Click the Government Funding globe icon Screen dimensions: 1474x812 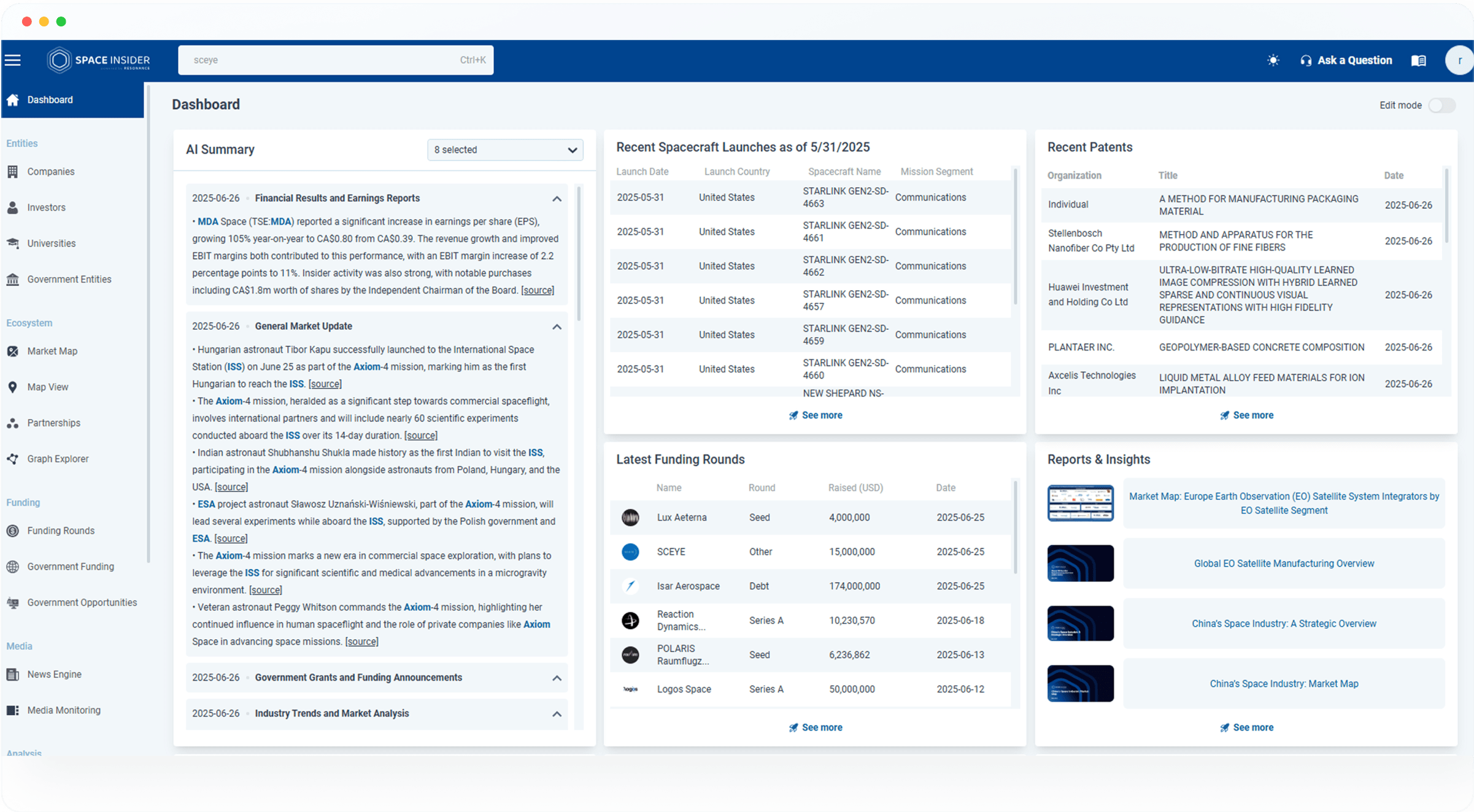pyautogui.click(x=13, y=567)
